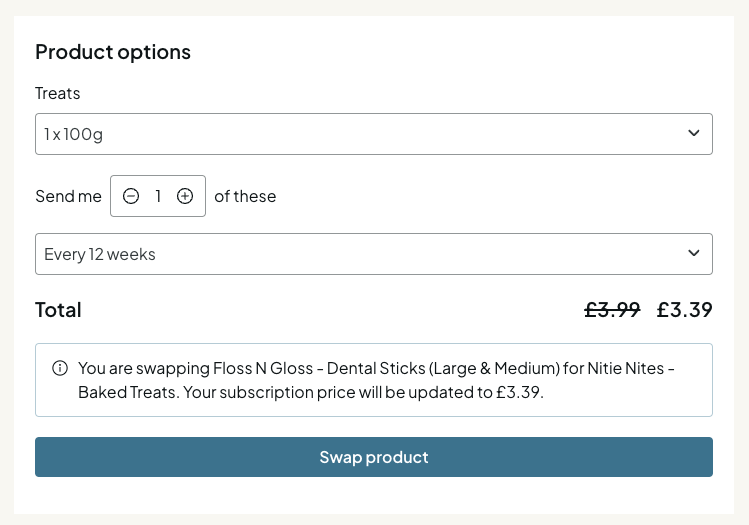Click the £3.39 discounted total price
This screenshot has width=749, height=525.
point(685,310)
